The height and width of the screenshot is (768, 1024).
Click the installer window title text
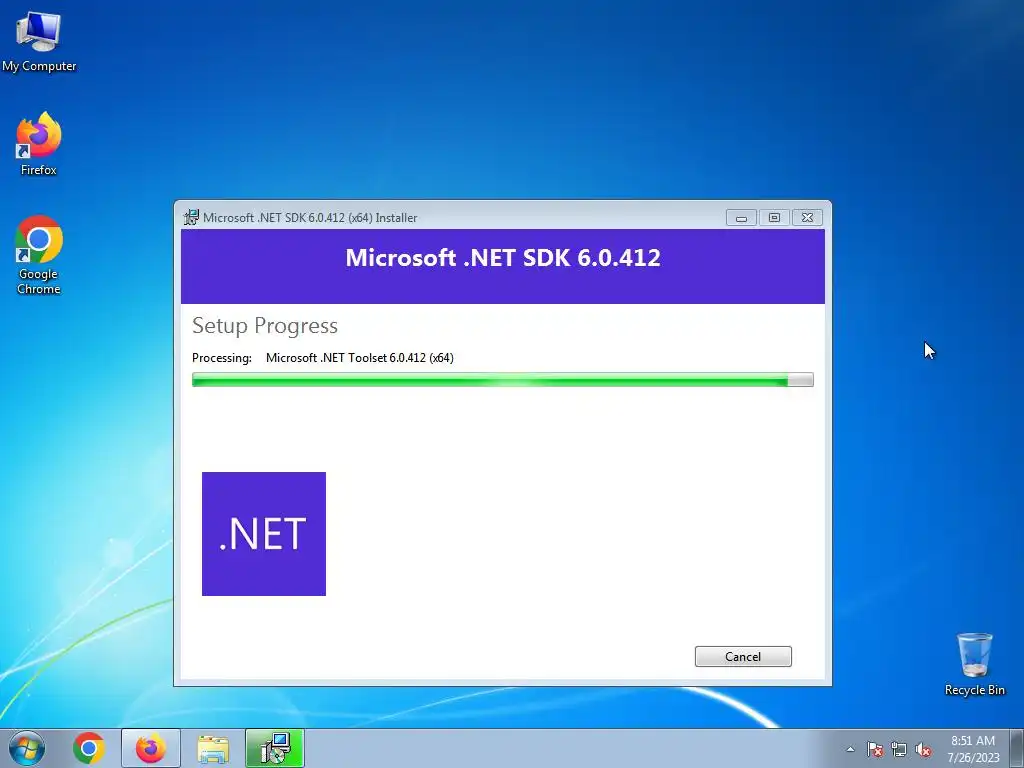pyautogui.click(x=310, y=217)
